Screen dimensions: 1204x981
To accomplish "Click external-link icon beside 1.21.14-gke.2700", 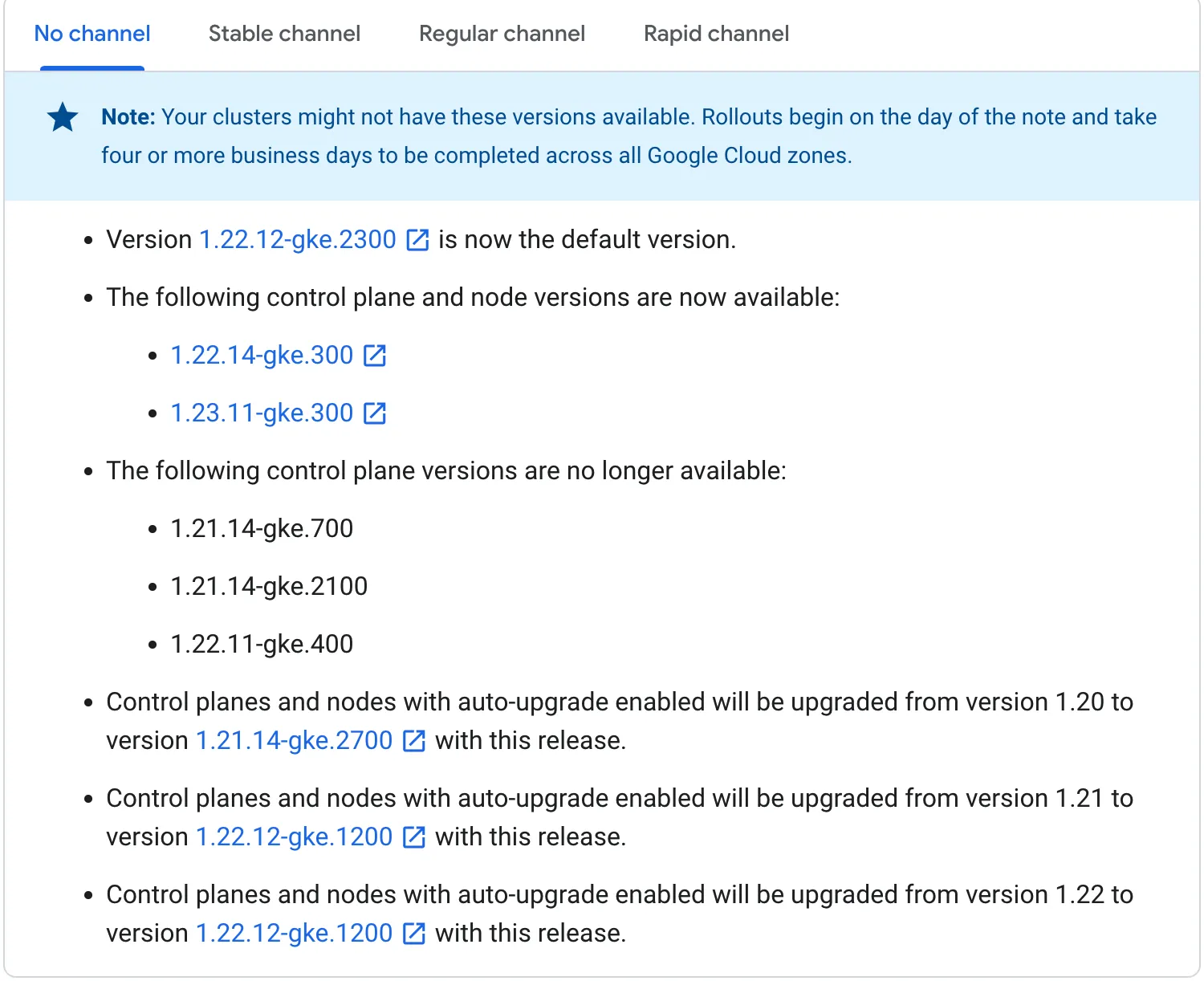I will 413,741.
